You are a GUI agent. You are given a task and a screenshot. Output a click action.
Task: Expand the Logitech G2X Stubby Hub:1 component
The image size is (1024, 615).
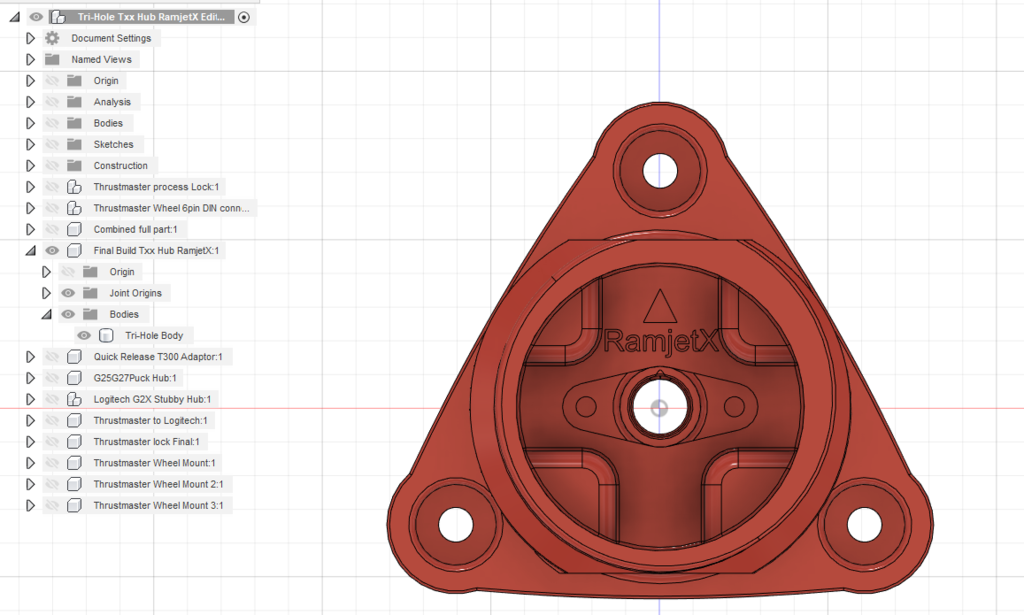click(30, 399)
